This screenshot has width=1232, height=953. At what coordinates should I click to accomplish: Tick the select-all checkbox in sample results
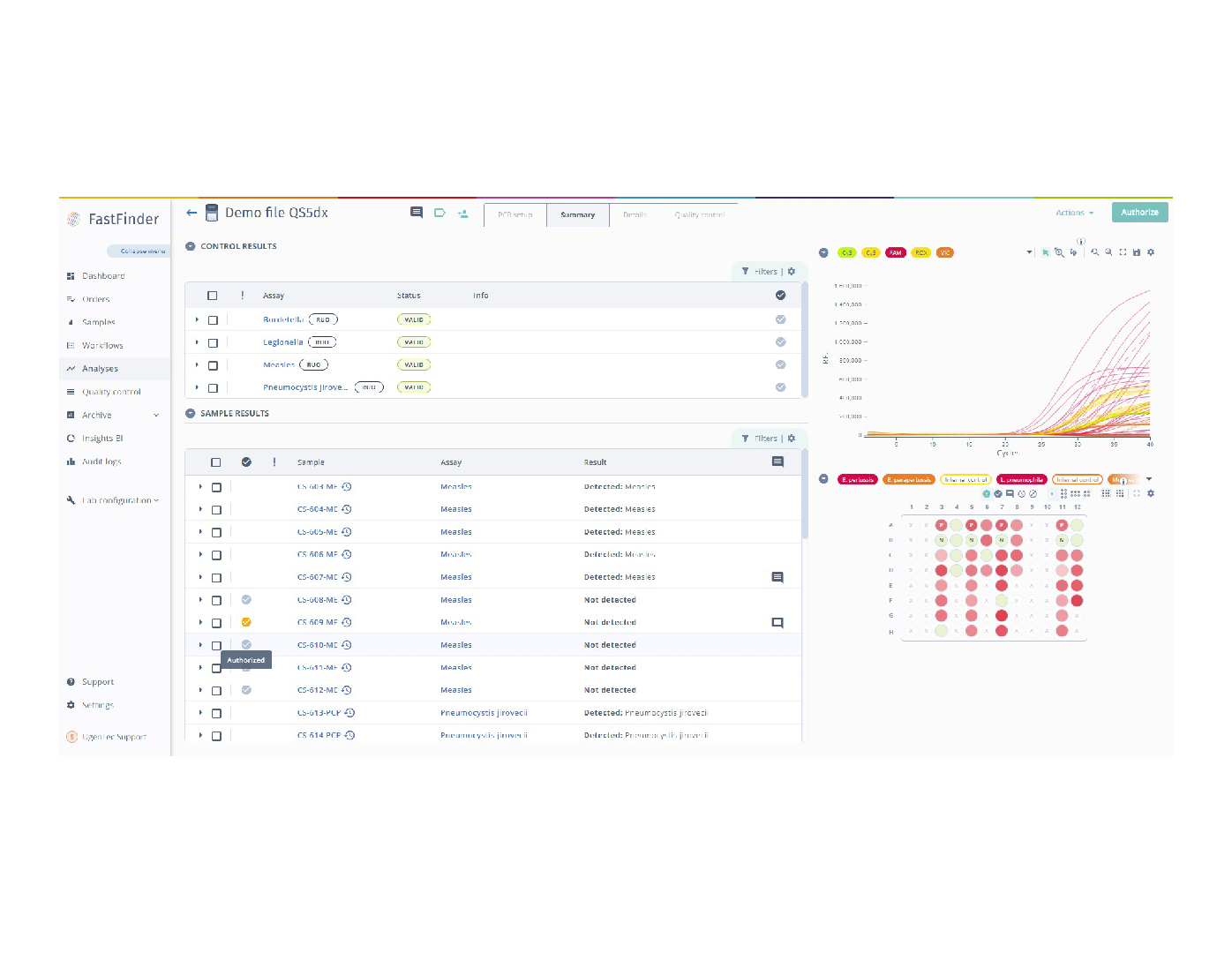[x=215, y=462]
